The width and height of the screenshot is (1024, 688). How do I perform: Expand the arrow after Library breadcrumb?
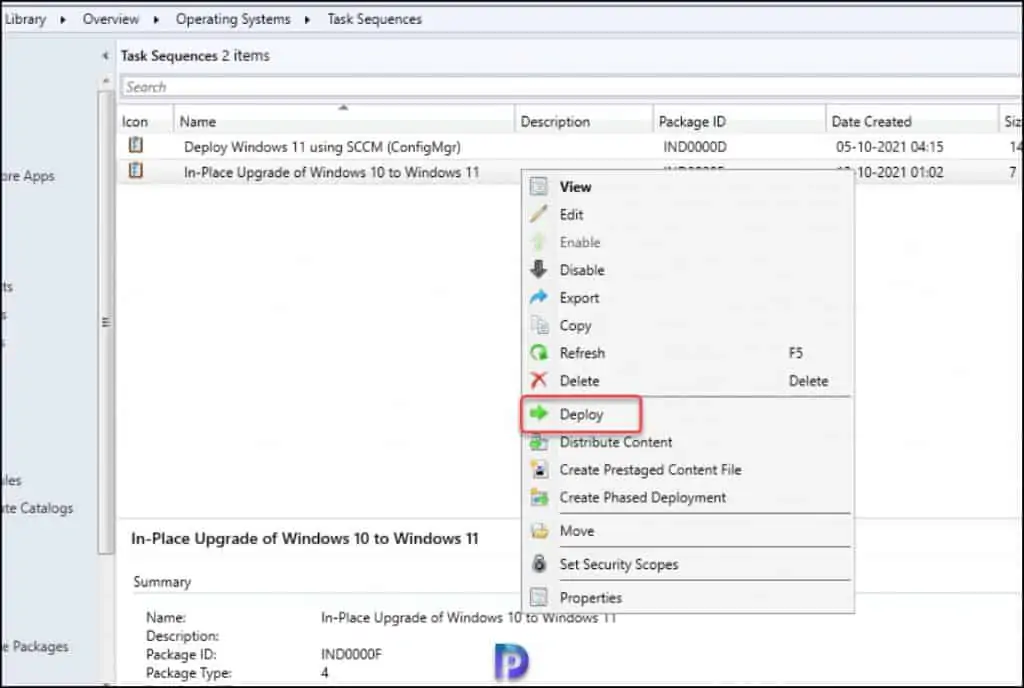click(63, 20)
